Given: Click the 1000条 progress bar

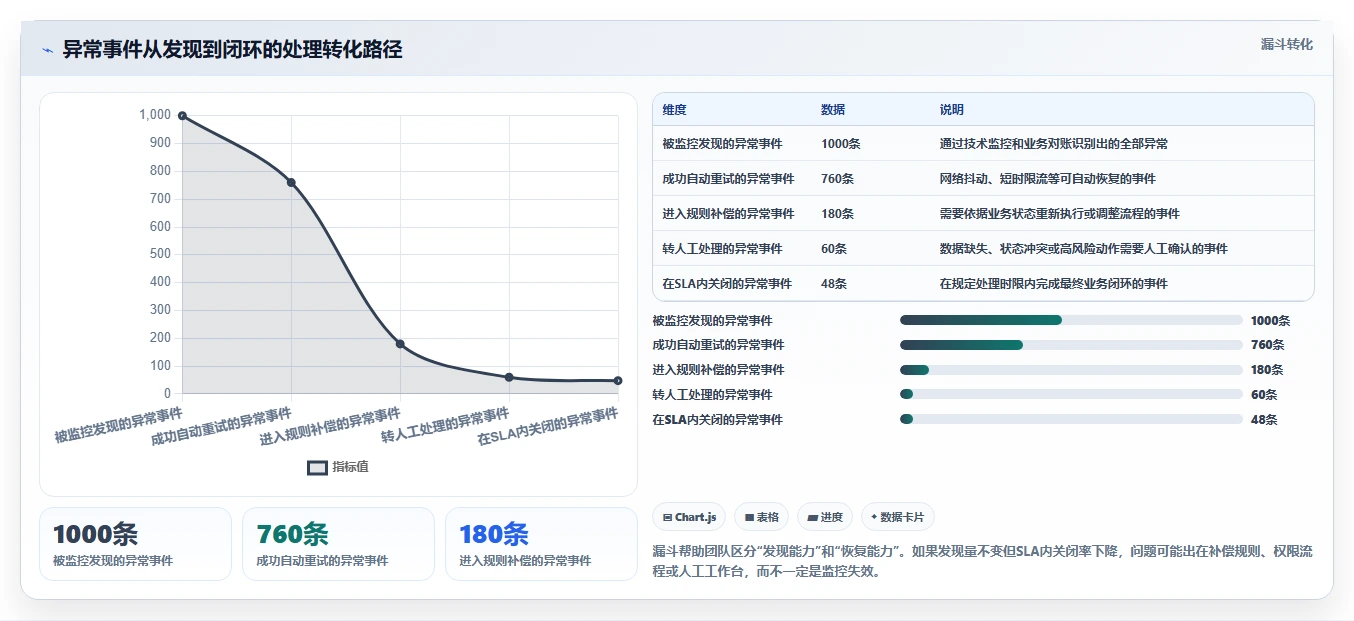Looking at the screenshot, I should tap(1071, 320).
